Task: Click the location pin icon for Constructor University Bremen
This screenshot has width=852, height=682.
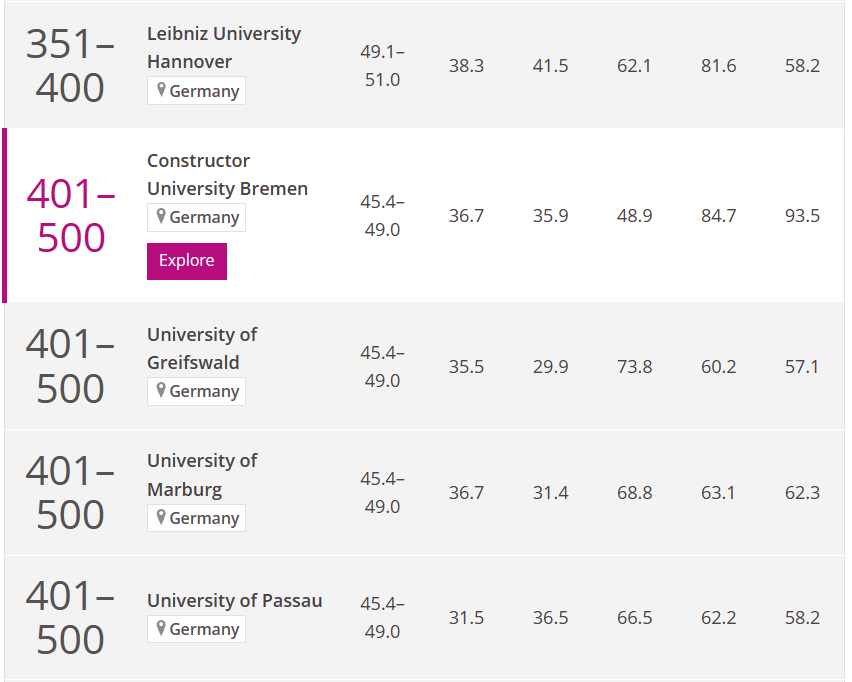Action: point(161,217)
